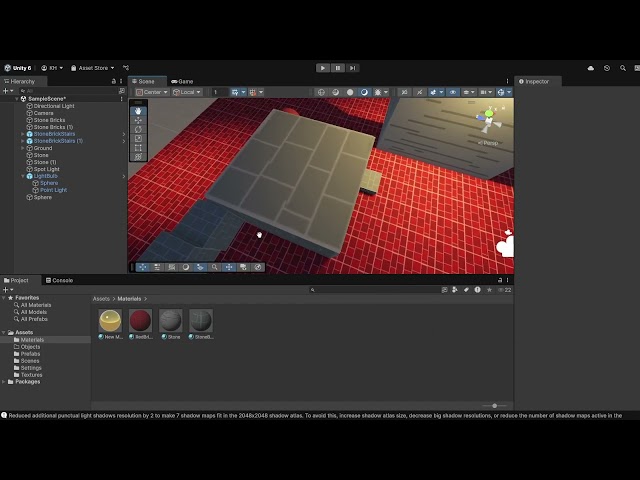Open the Scene view panel kebab menu

pos(507,81)
